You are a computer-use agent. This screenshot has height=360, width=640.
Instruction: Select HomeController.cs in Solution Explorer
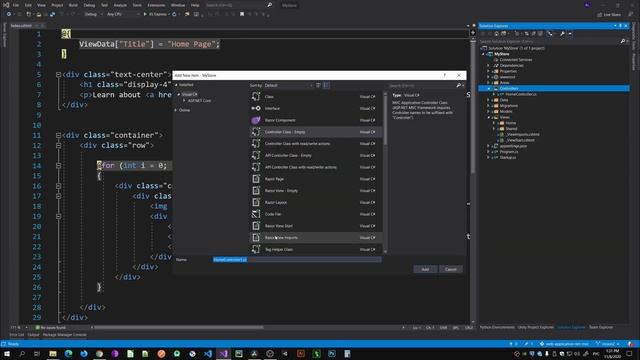(x=520, y=94)
